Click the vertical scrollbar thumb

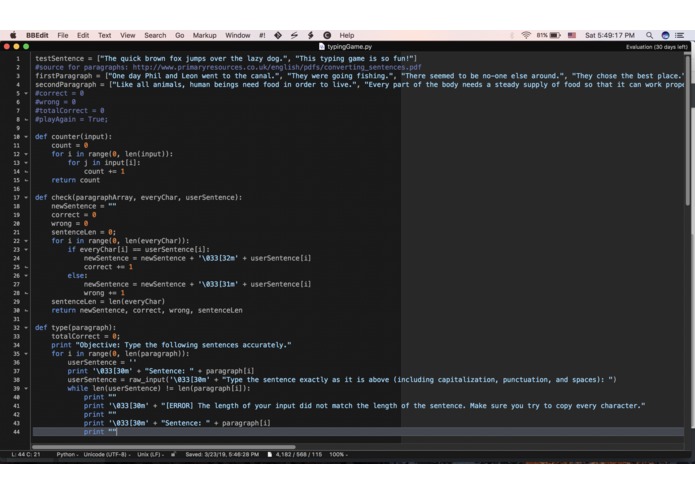(689, 128)
